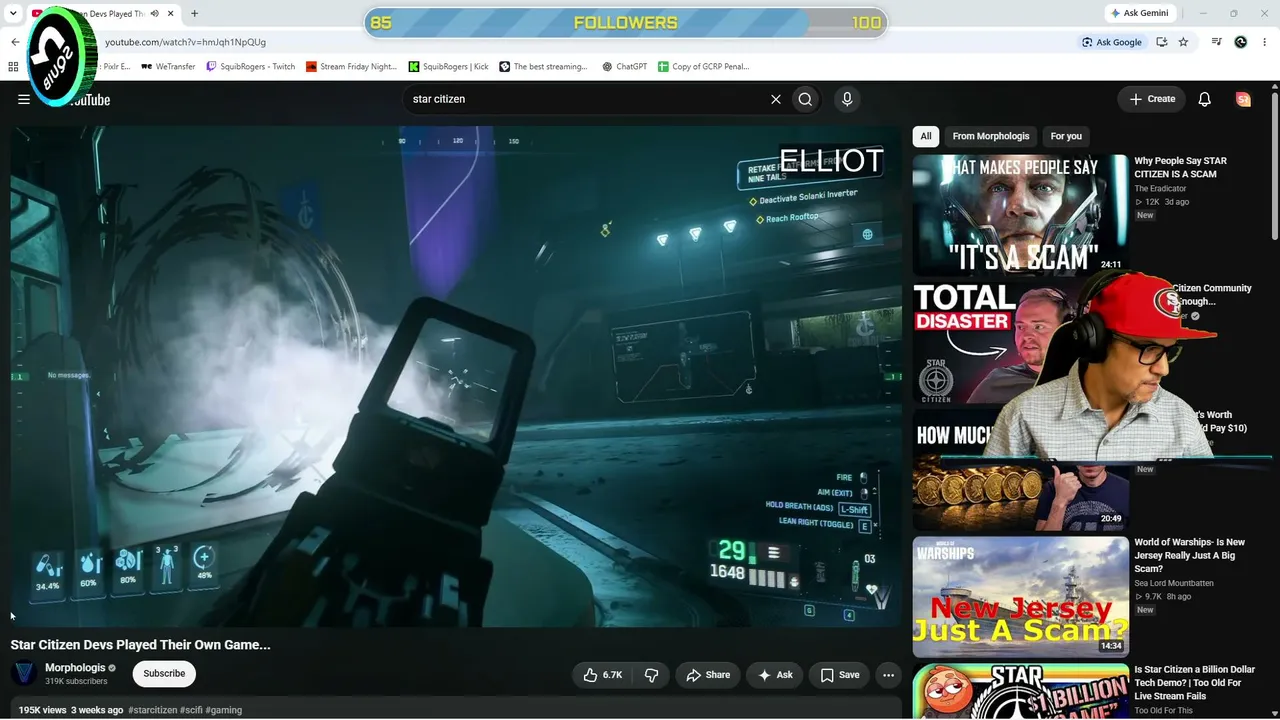Click the #scifi hashtag
Viewport: 1280px width, 720px height.
[191, 710]
